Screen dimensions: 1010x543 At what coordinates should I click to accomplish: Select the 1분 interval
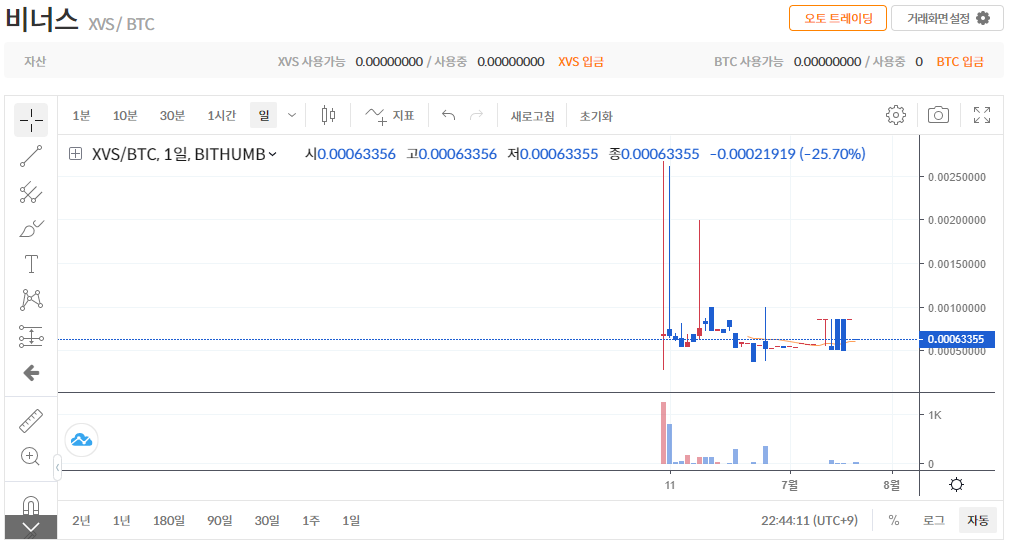(81, 115)
